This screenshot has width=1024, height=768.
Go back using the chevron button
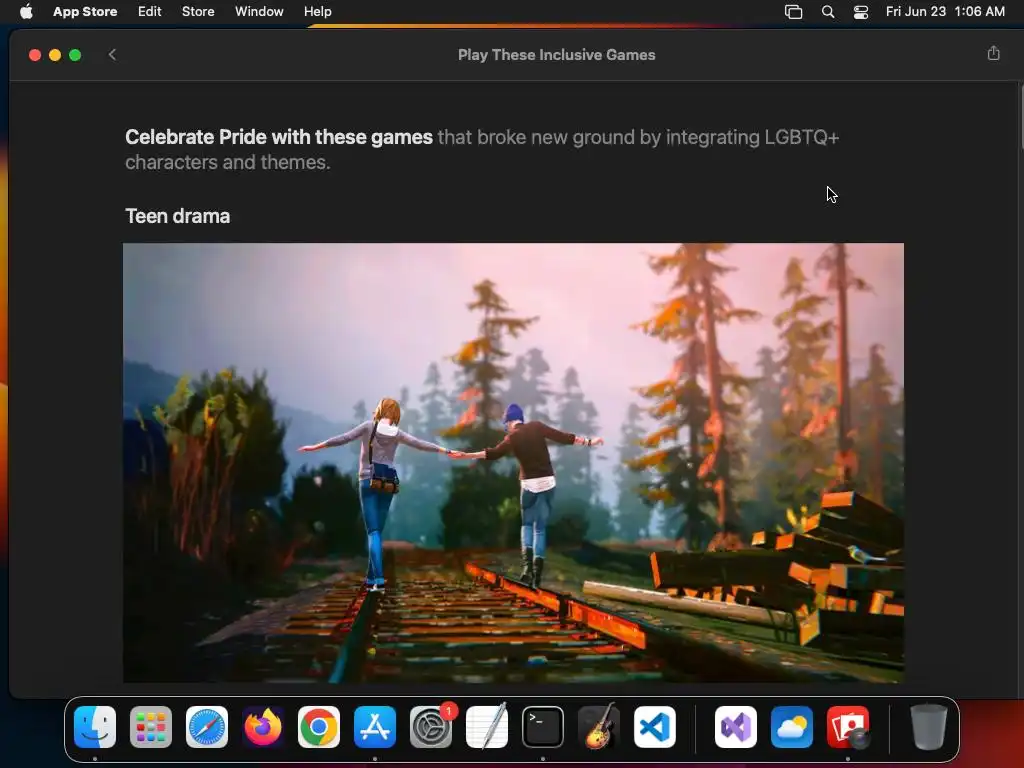(112, 55)
